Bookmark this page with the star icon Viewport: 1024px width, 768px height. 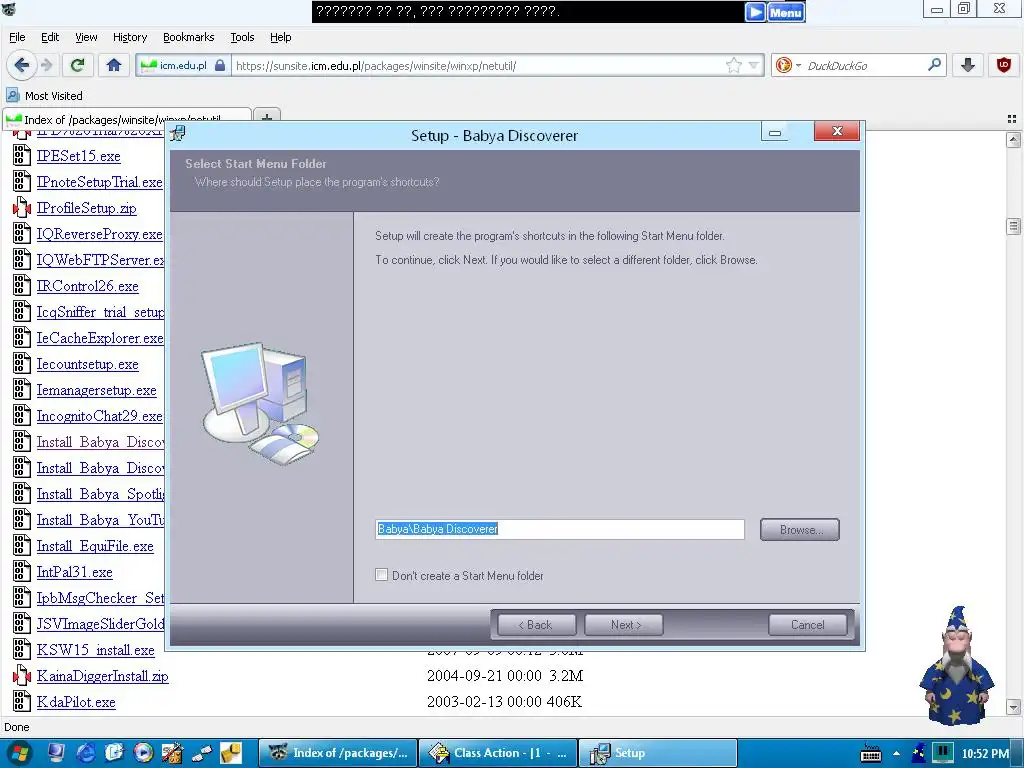(734, 65)
